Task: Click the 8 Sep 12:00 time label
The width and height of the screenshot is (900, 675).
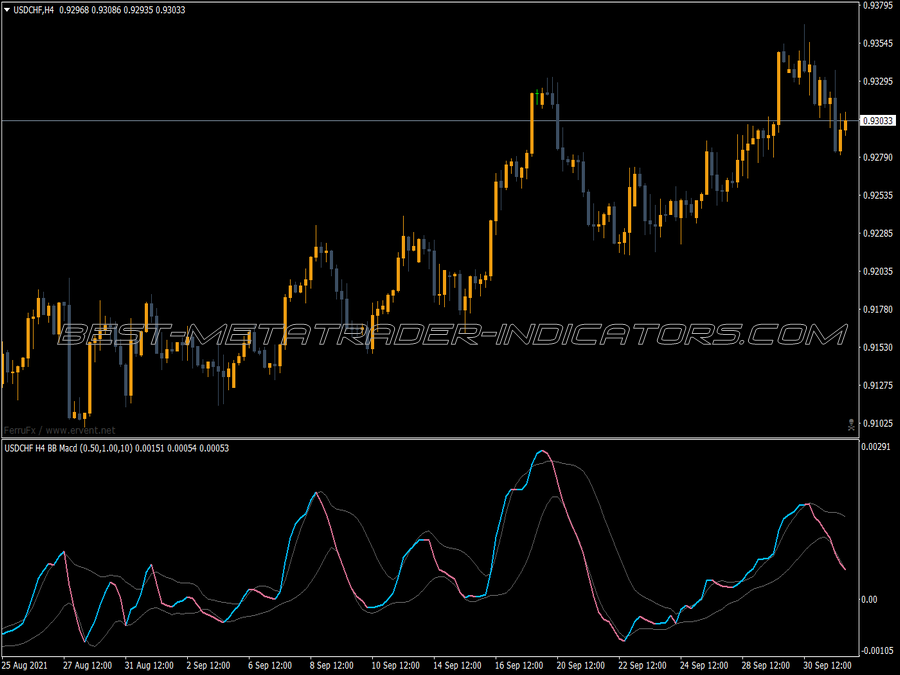Action: point(332,666)
